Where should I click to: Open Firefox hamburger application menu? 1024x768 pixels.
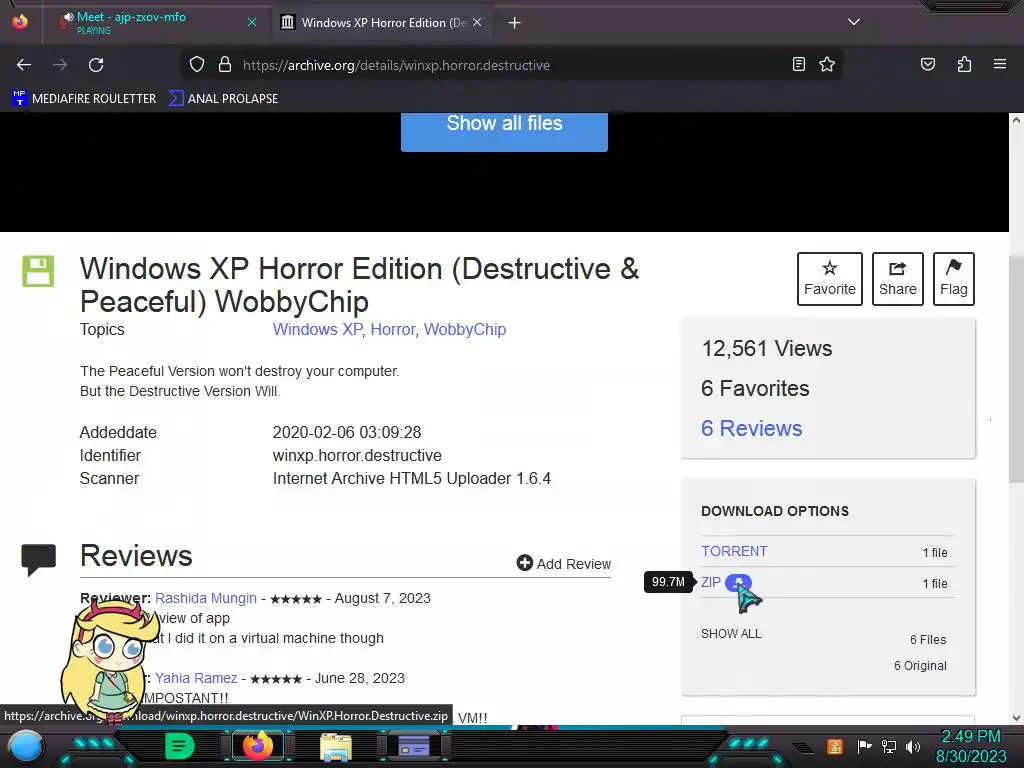tap(999, 64)
